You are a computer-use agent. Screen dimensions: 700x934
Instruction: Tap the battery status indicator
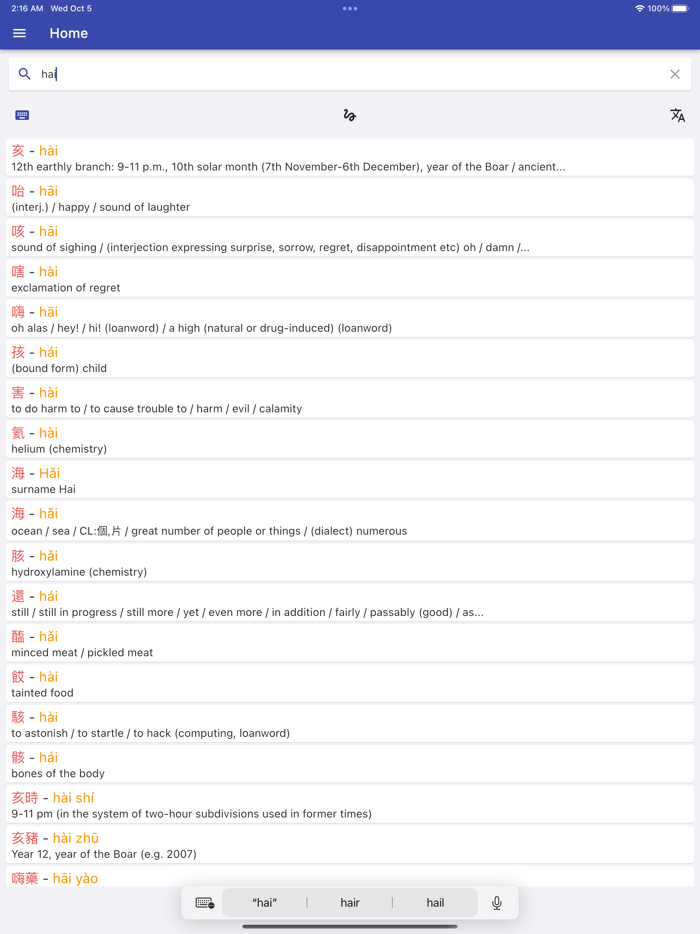(680, 8)
